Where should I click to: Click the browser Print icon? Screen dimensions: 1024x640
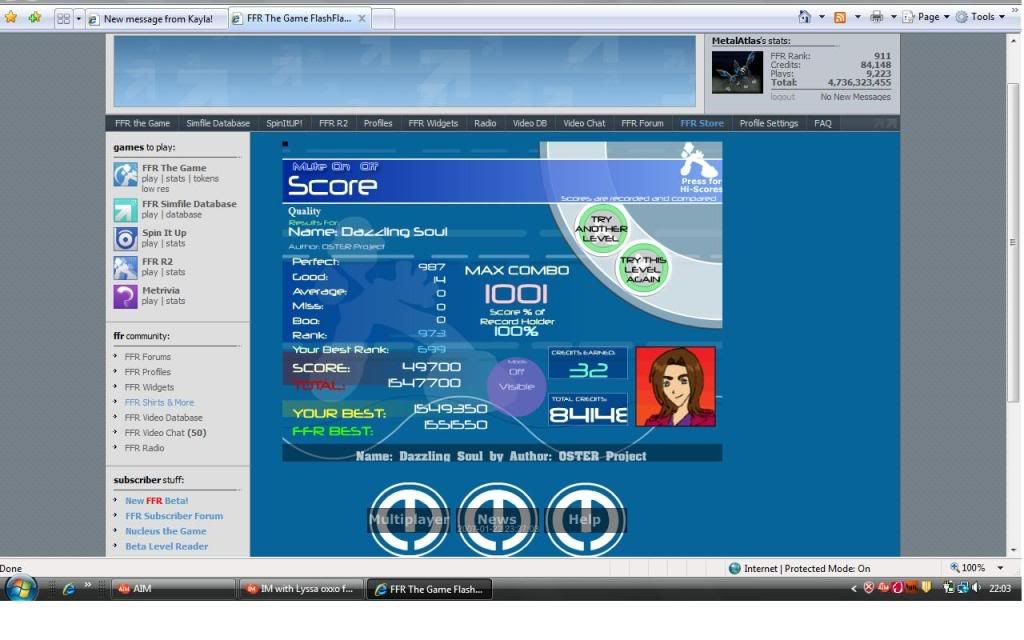(876, 17)
